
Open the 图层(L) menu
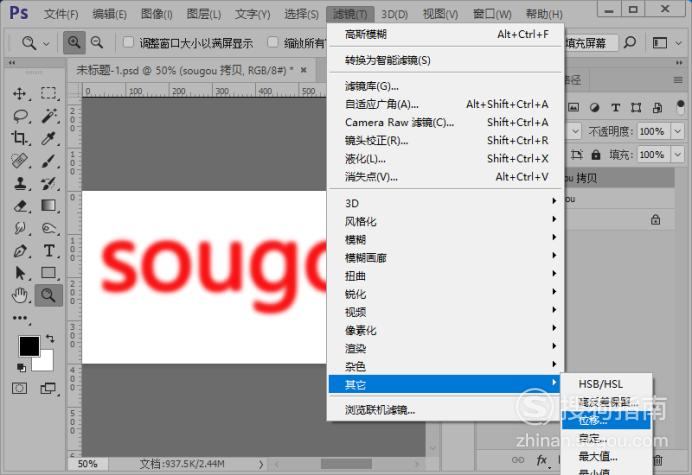203,14
